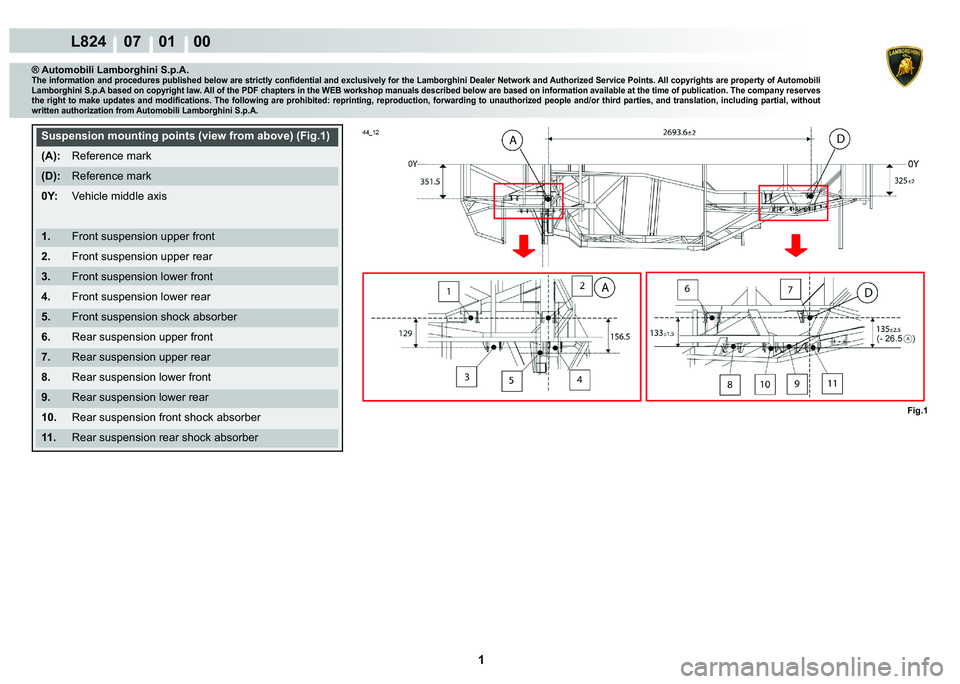The height and width of the screenshot is (684, 960).
Task: Select the '0Y: Vehicle middle axis' row
Action: click(186, 197)
